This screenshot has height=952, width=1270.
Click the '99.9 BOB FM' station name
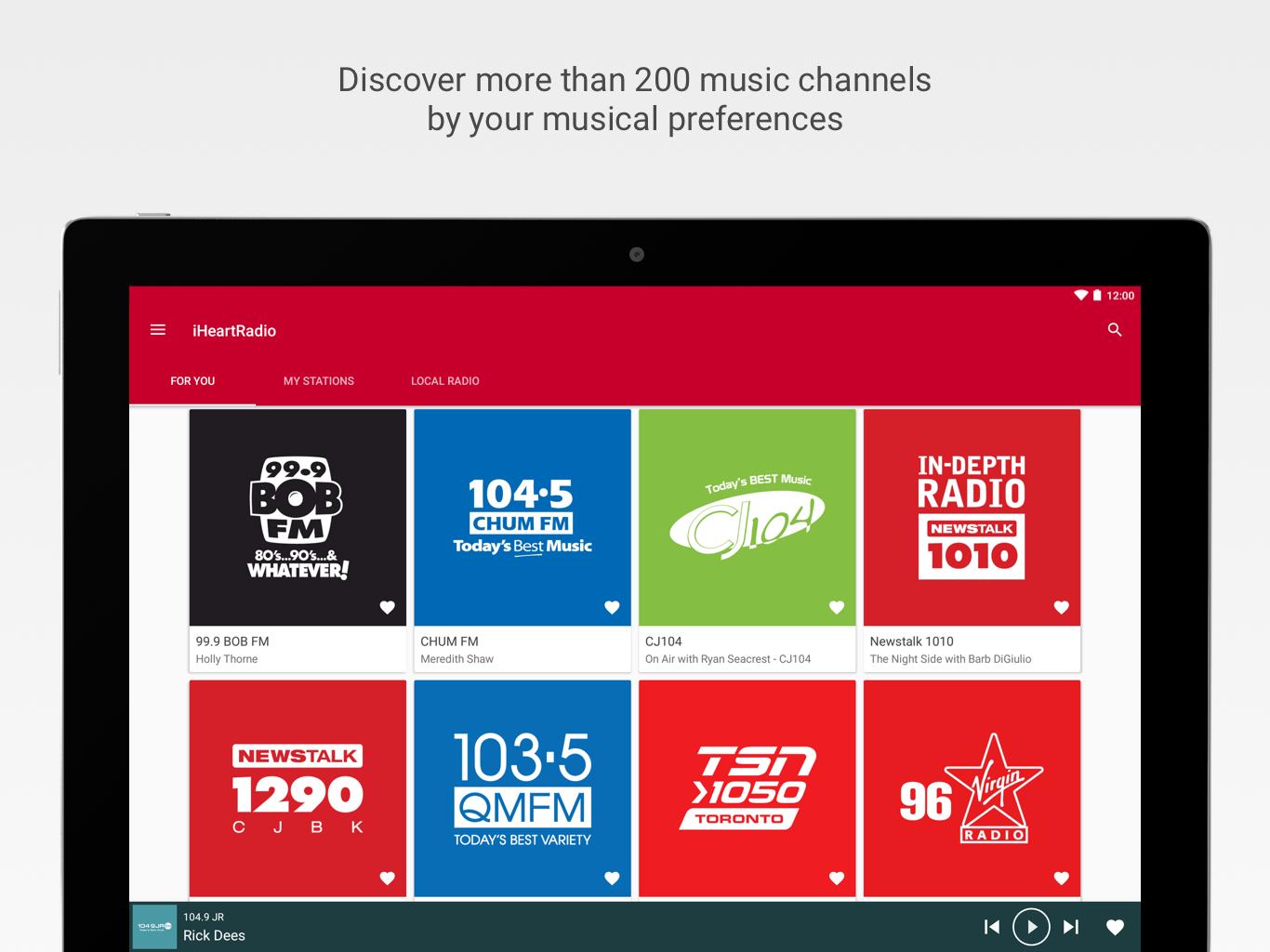(232, 641)
